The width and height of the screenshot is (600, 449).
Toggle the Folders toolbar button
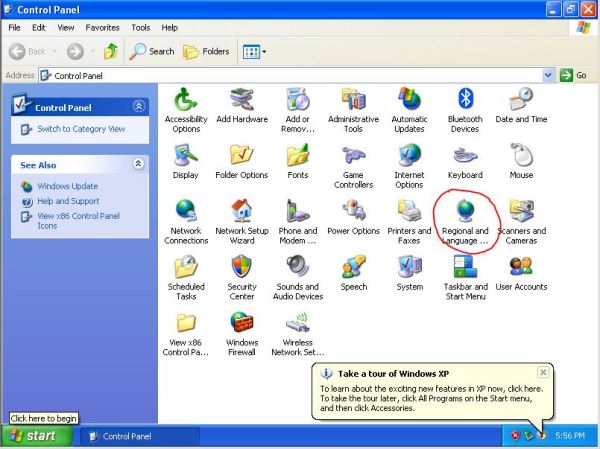(206, 52)
